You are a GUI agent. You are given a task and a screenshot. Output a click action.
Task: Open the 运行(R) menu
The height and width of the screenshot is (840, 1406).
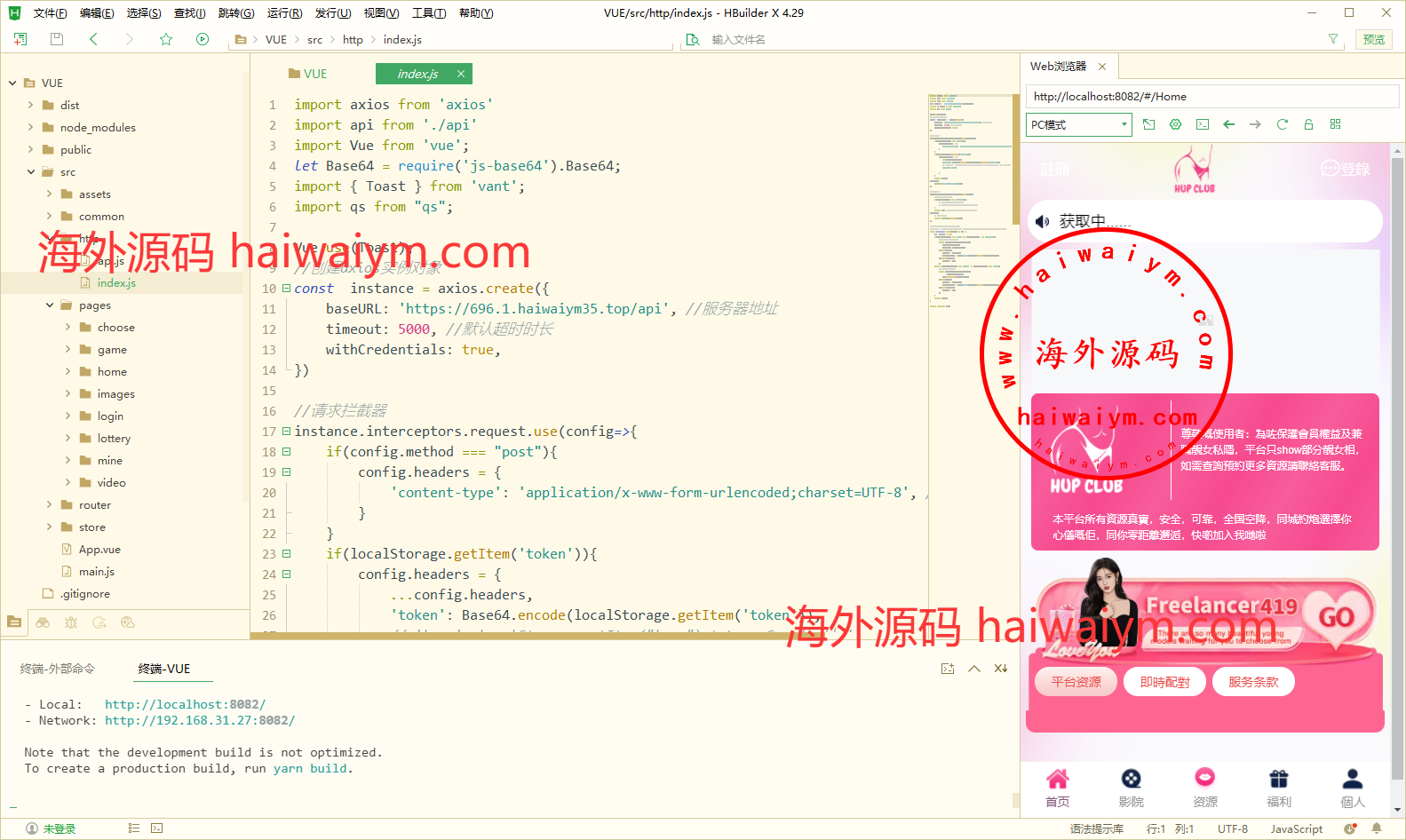pos(284,12)
